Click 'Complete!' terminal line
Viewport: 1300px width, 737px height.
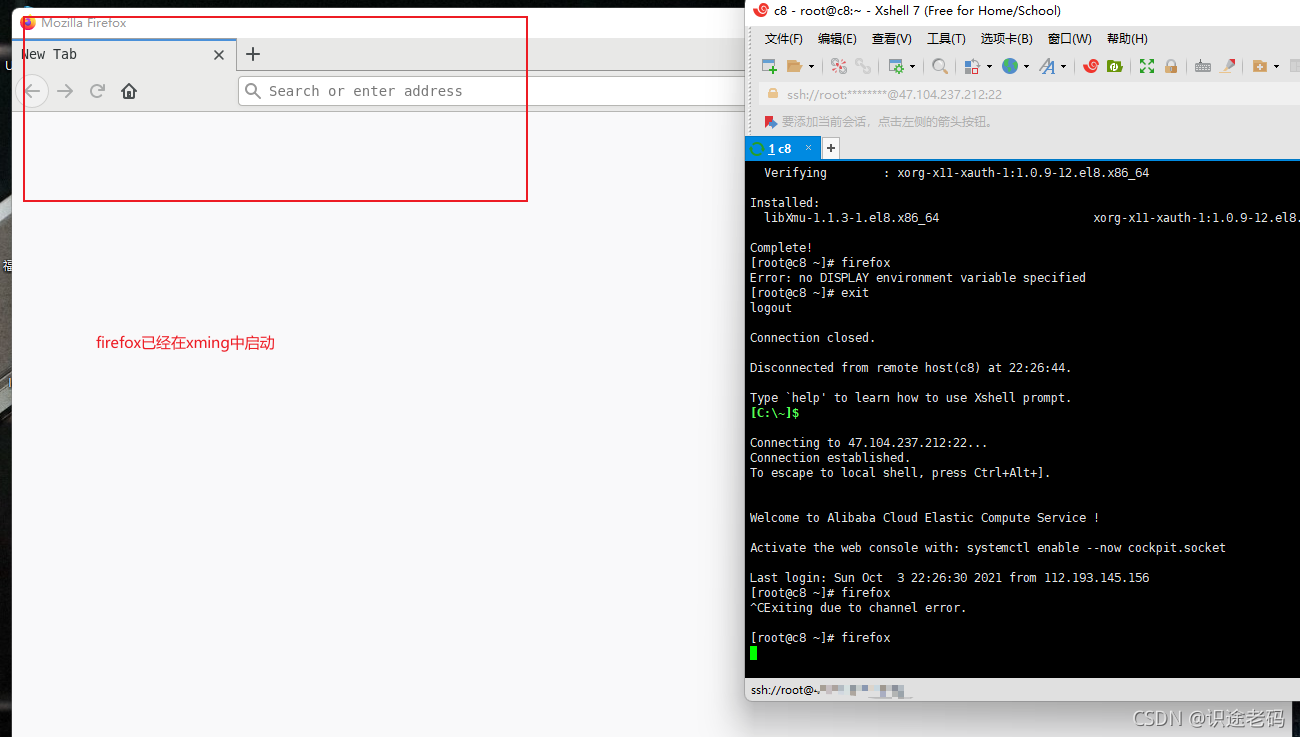tap(781, 248)
